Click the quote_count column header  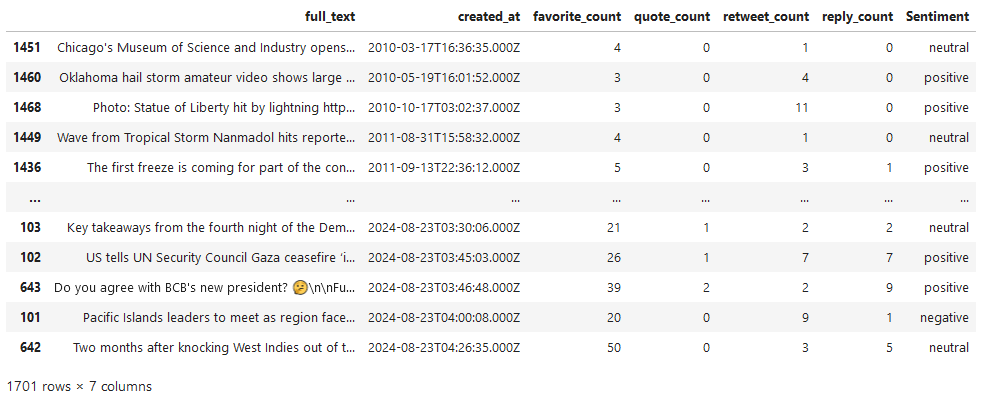pyautogui.click(x=672, y=17)
